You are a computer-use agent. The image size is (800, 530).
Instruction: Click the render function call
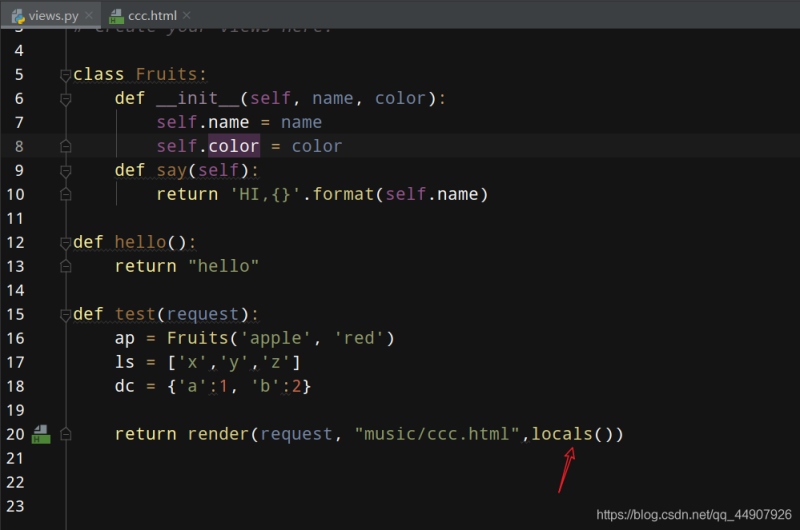tap(218, 434)
